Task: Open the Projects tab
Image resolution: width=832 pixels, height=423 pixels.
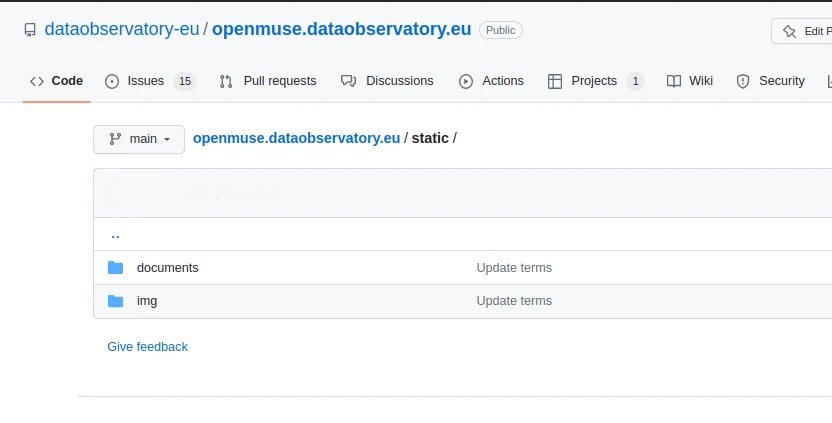Action: click(x=595, y=81)
